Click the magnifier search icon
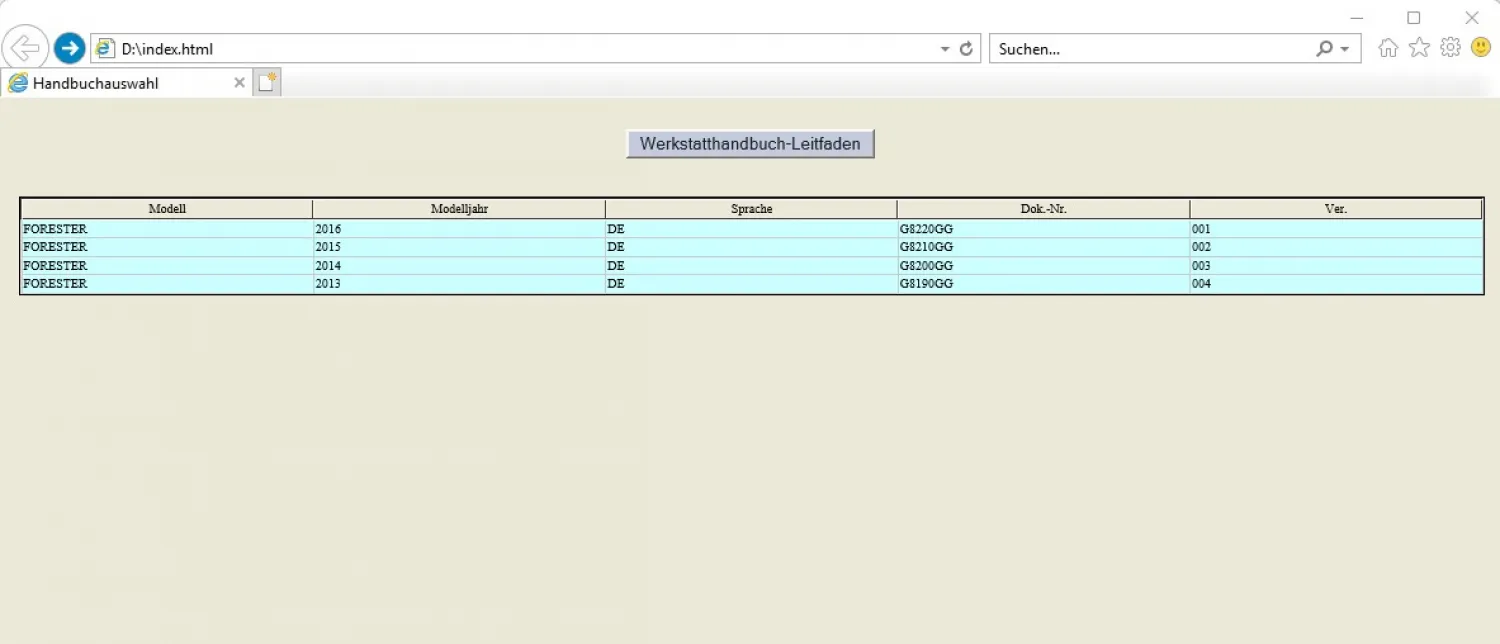 (1324, 49)
